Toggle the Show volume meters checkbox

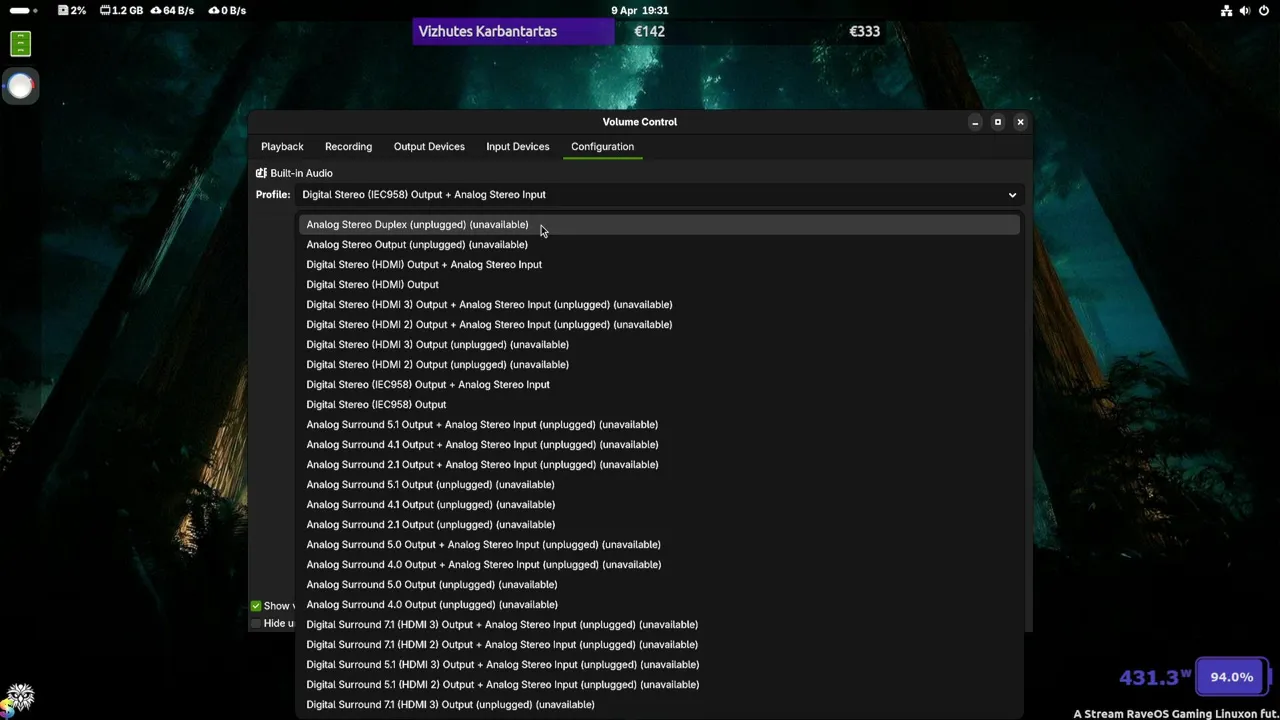tap(256, 606)
